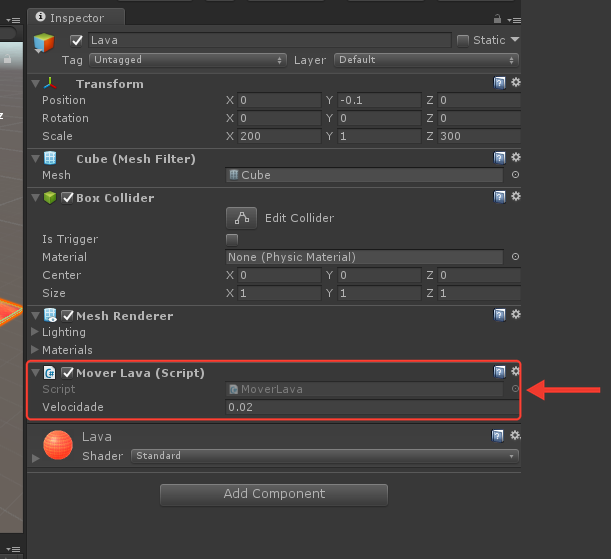Collapse the Mover Lava script foldout
This screenshot has width=611, height=559.
pyautogui.click(x=35, y=373)
